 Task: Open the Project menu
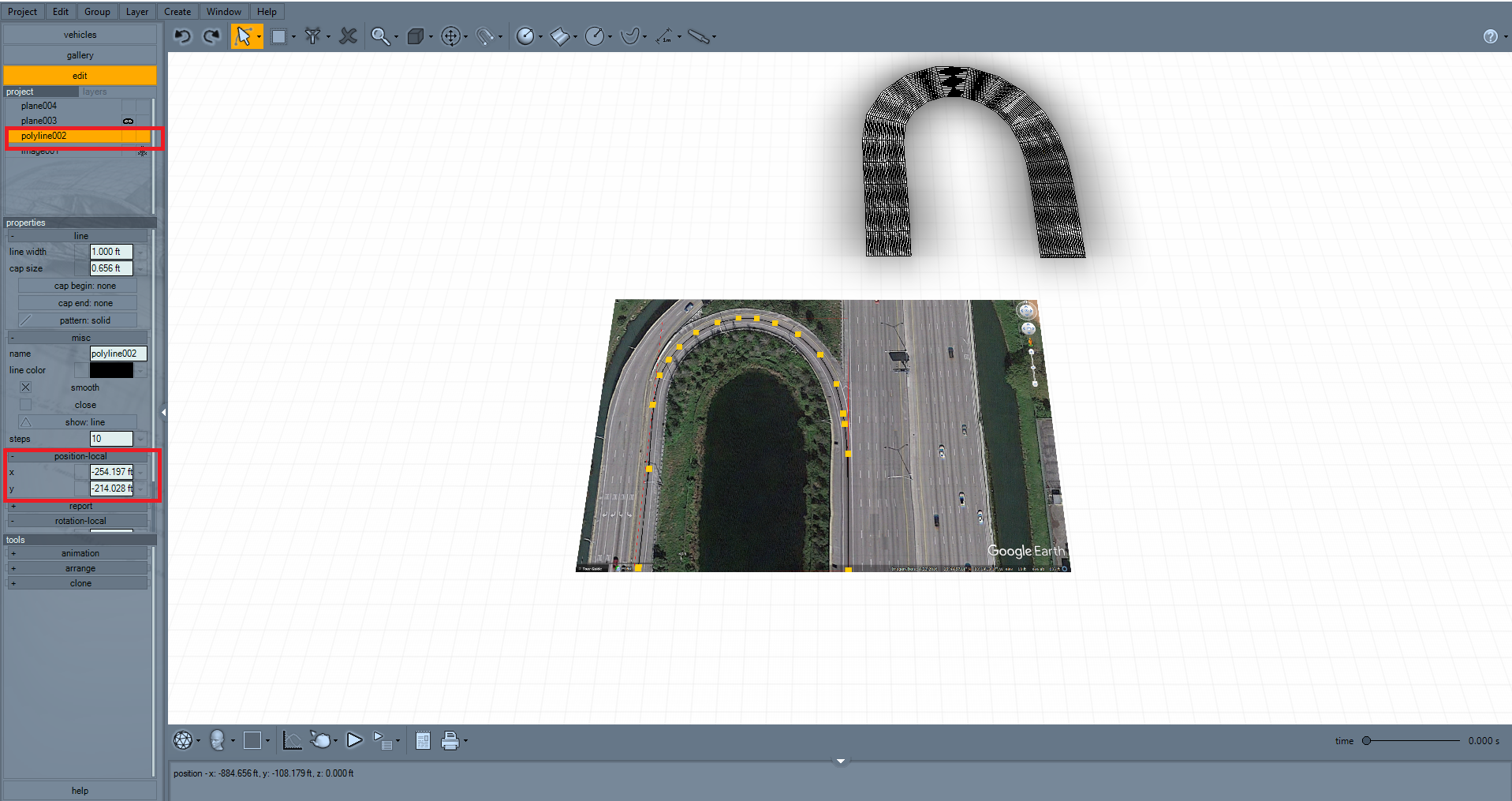22,12
